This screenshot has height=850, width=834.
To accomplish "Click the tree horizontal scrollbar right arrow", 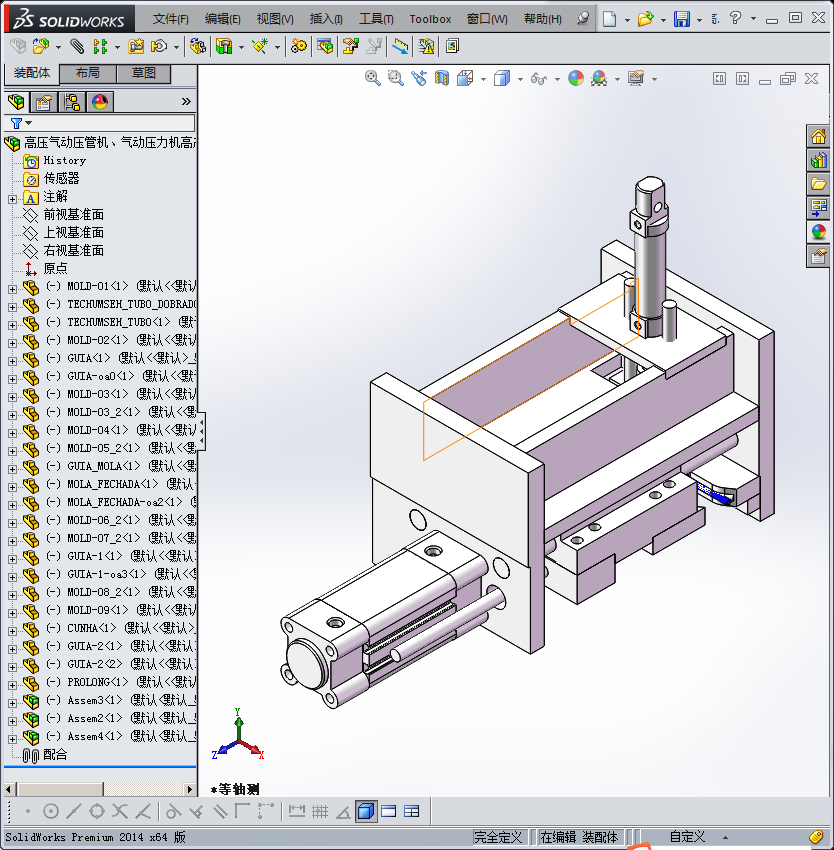I will [189, 789].
